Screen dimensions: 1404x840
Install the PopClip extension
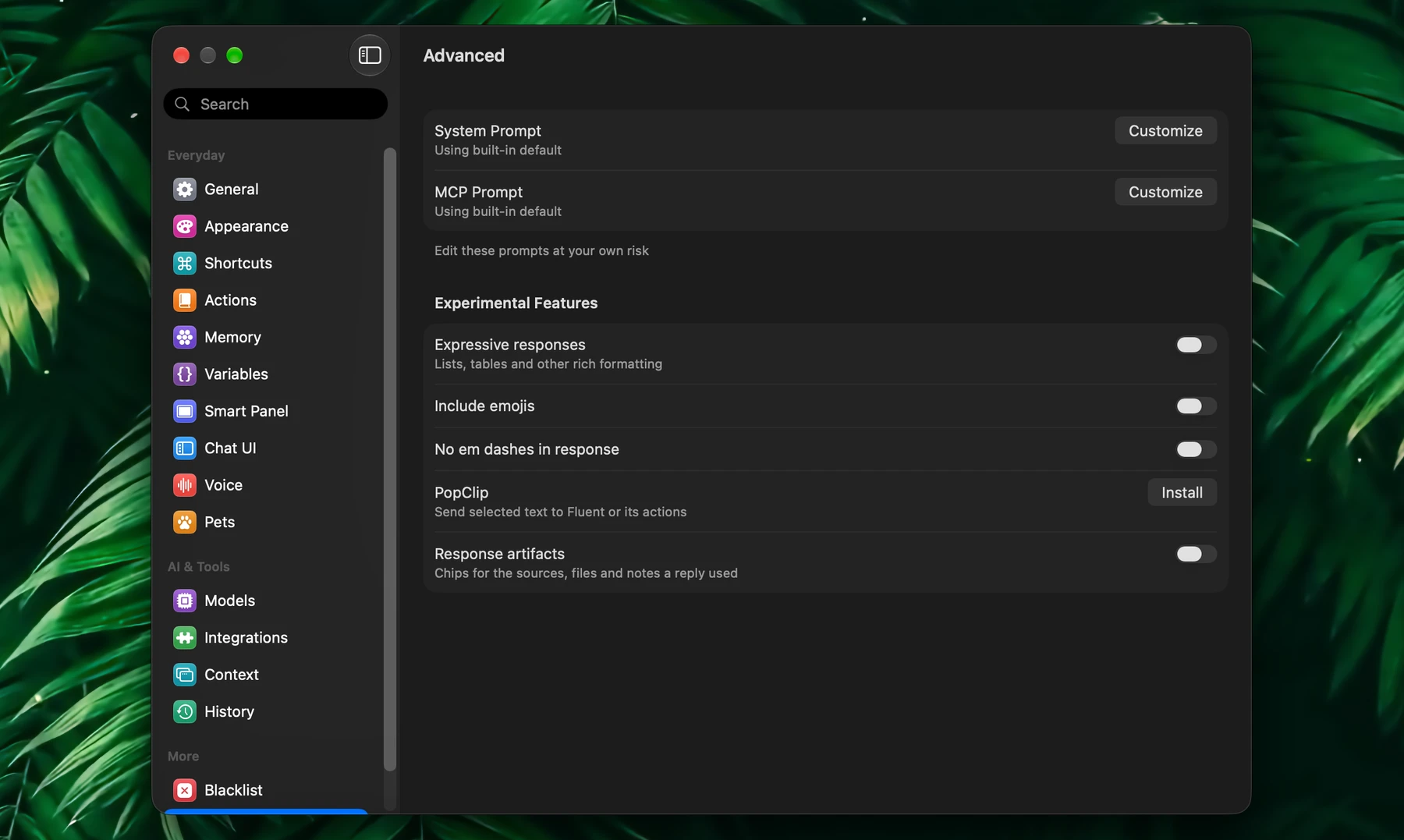pyautogui.click(x=1182, y=493)
